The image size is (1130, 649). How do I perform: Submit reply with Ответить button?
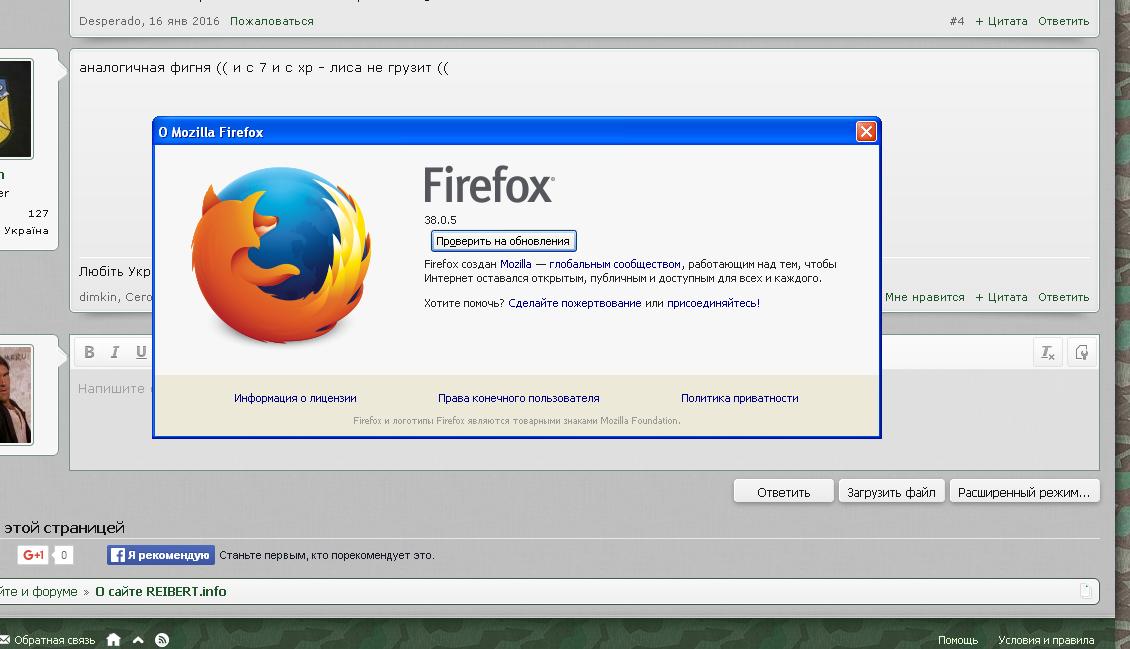783,492
